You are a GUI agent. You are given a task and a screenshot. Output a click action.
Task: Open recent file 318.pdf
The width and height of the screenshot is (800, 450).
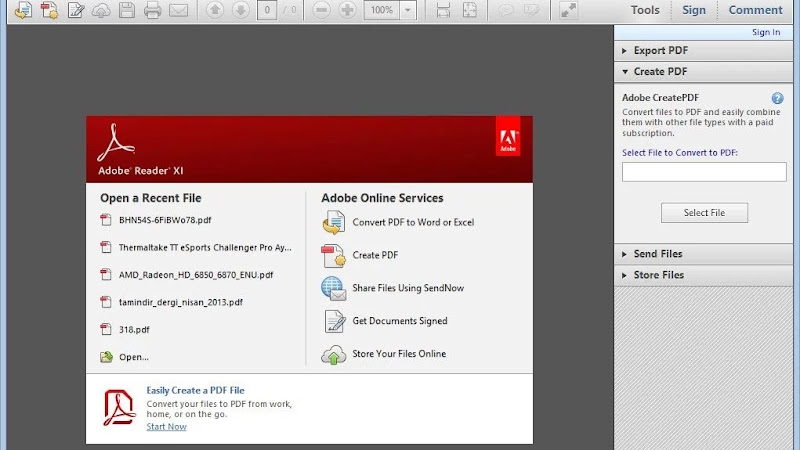tap(134, 330)
